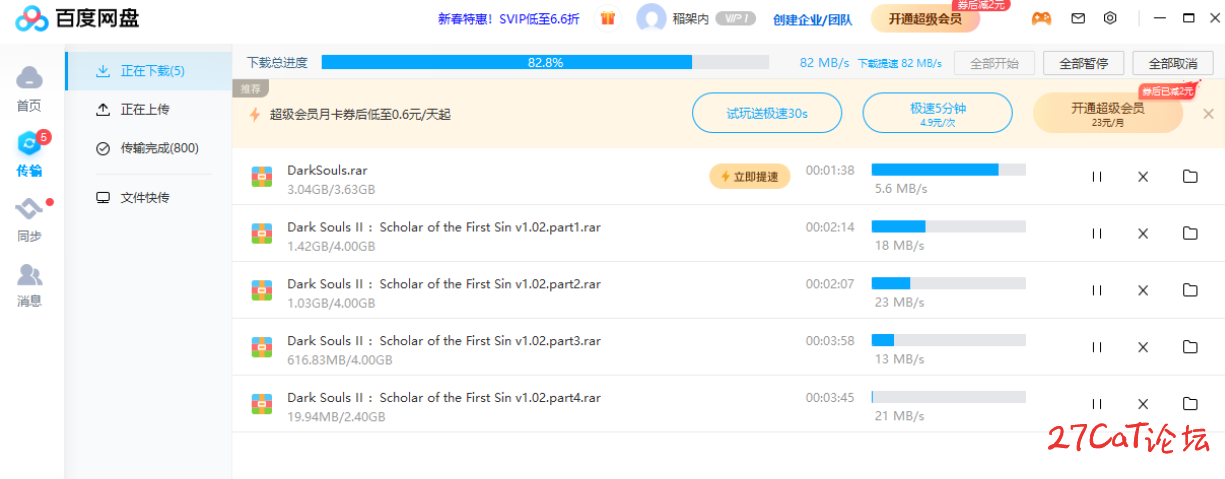This screenshot has height=479, width=1225.
Task: Click the gift box icon in title bar
Action: (607, 18)
